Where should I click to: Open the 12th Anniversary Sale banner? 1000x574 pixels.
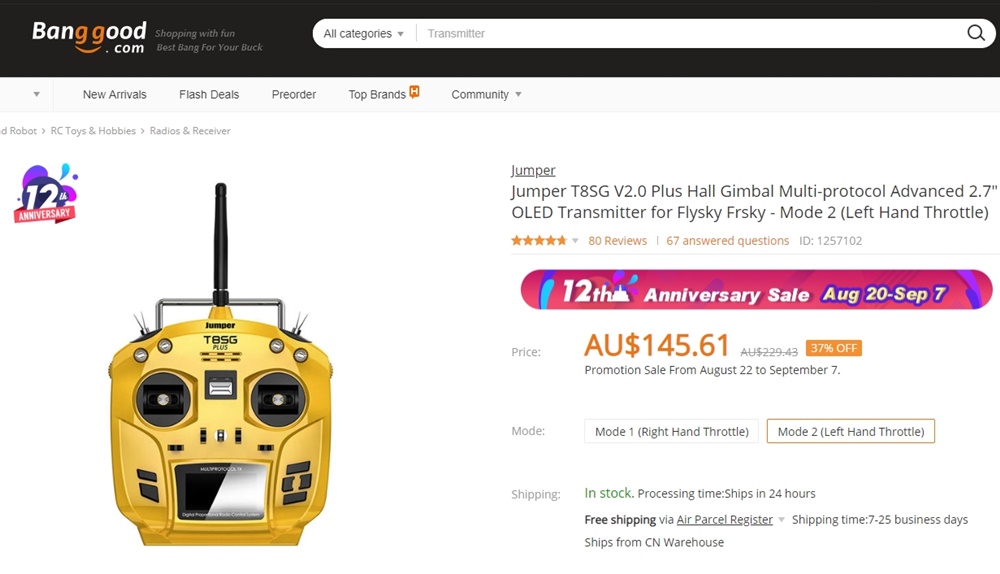[x=756, y=290]
